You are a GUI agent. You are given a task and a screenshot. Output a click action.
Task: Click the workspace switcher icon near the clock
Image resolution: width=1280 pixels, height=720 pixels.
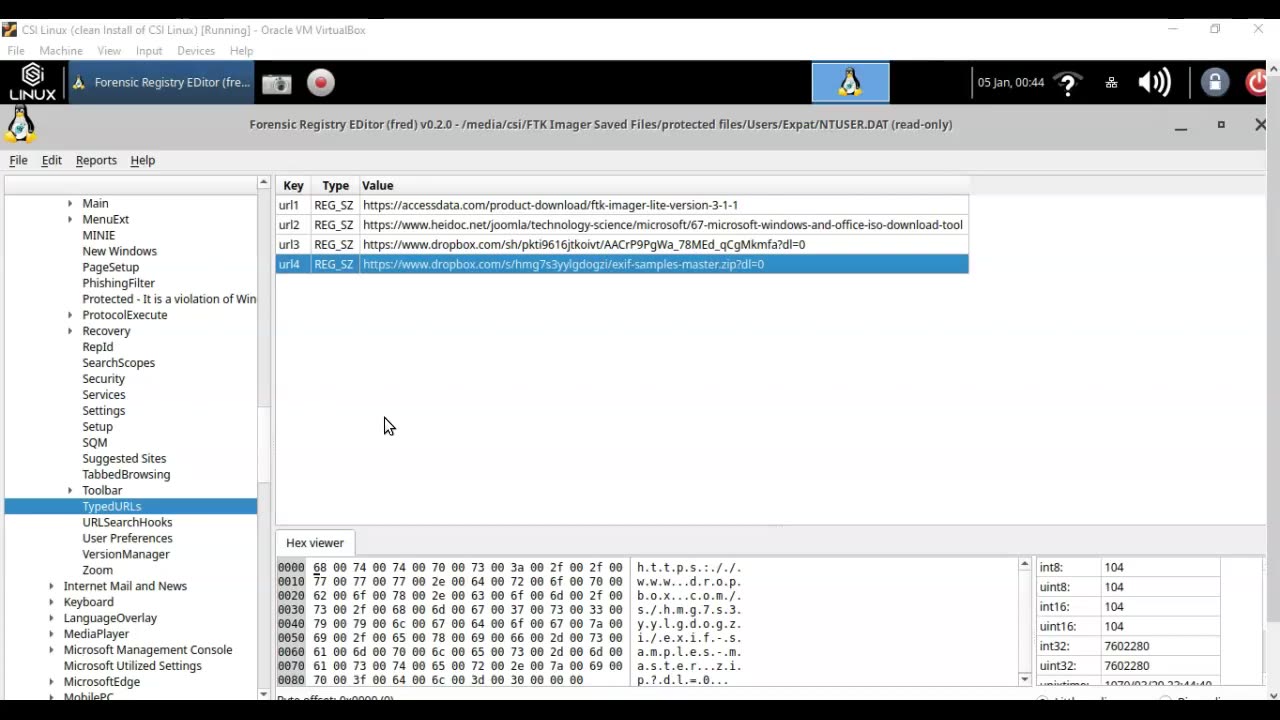pyautogui.click(x=1111, y=83)
